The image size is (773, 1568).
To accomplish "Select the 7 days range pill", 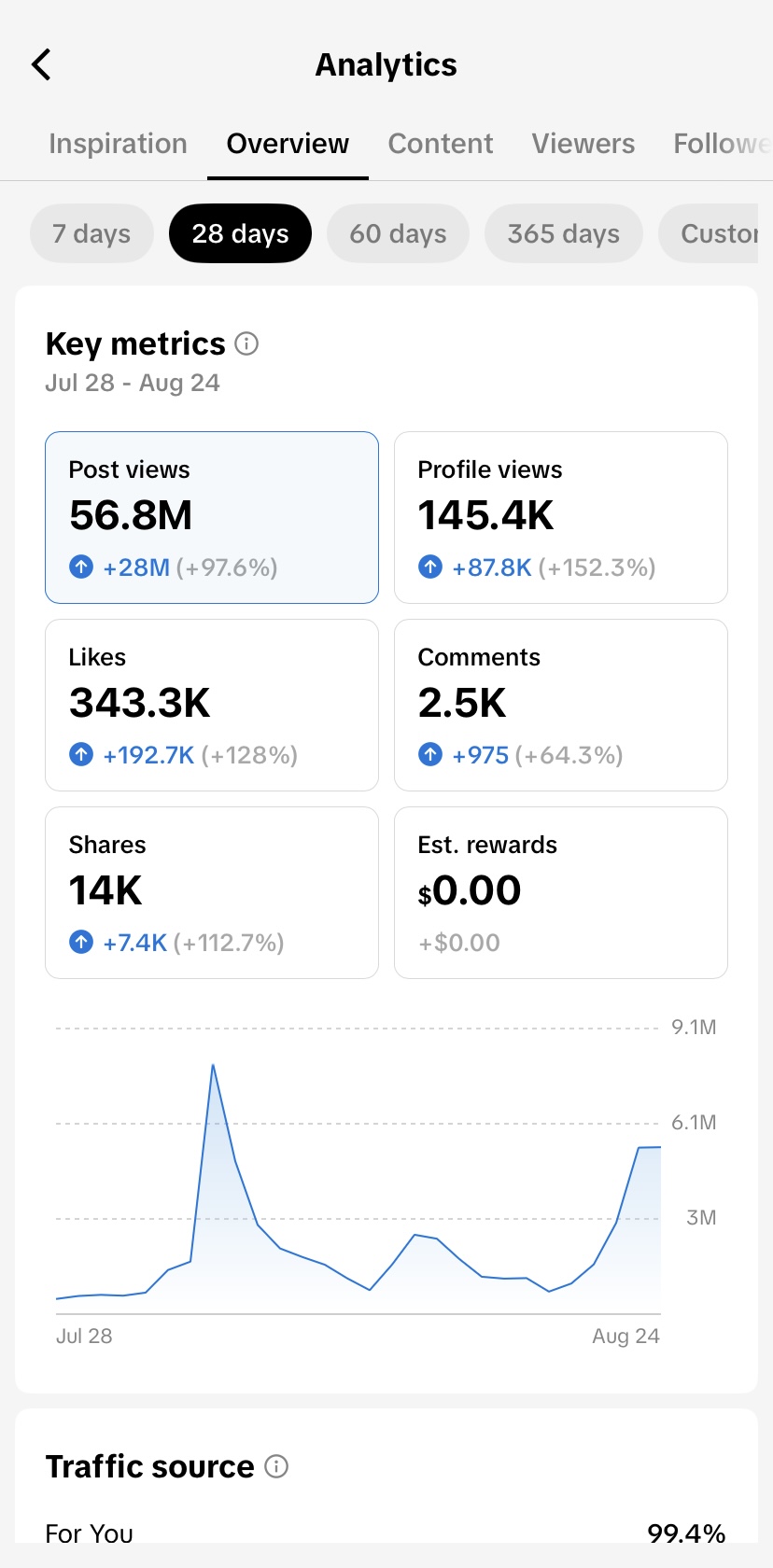I will 91,233.
